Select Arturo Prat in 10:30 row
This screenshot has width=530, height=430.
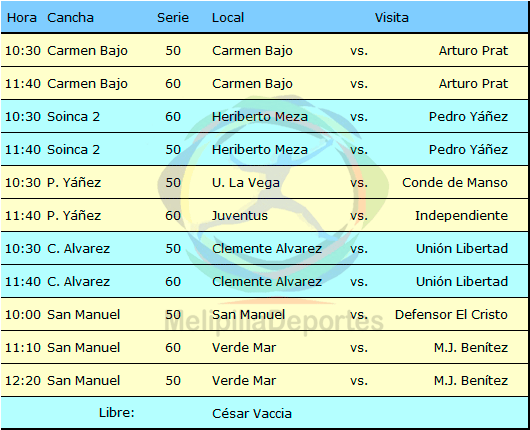pos(473,51)
